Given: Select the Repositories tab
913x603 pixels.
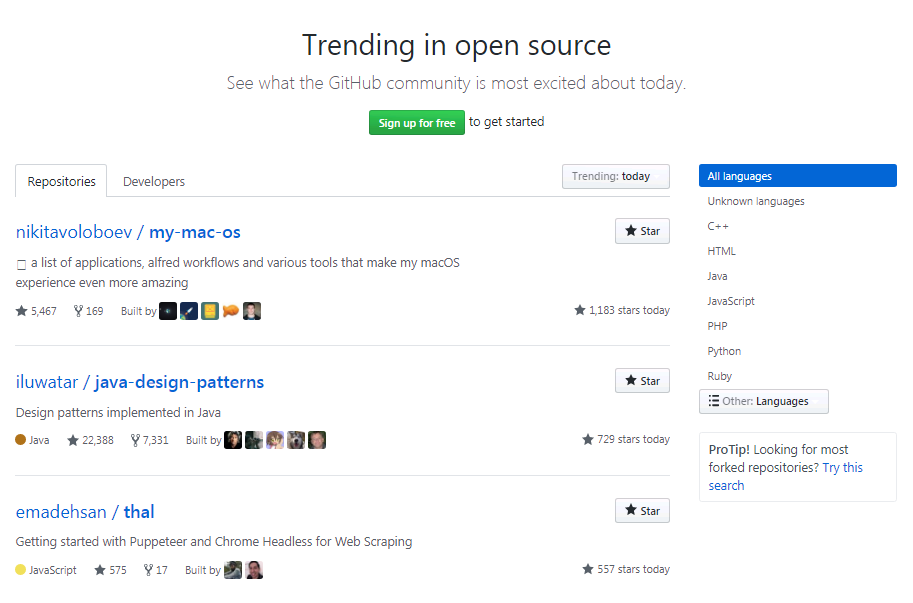Looking at the screenshot, I should pos(60,181).
